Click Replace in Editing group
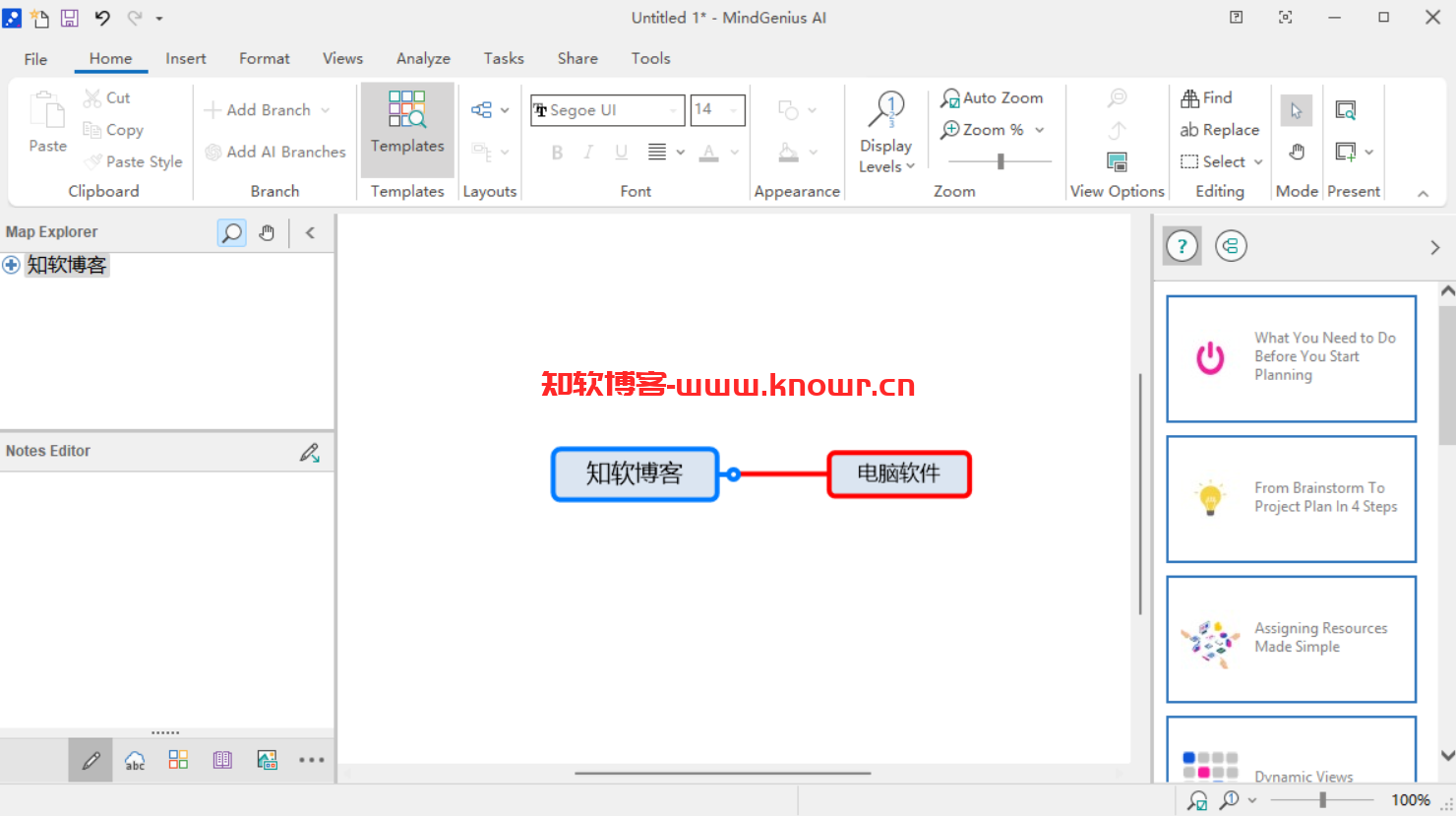This screenshot has width=1456, height=816. [1220, 130]
